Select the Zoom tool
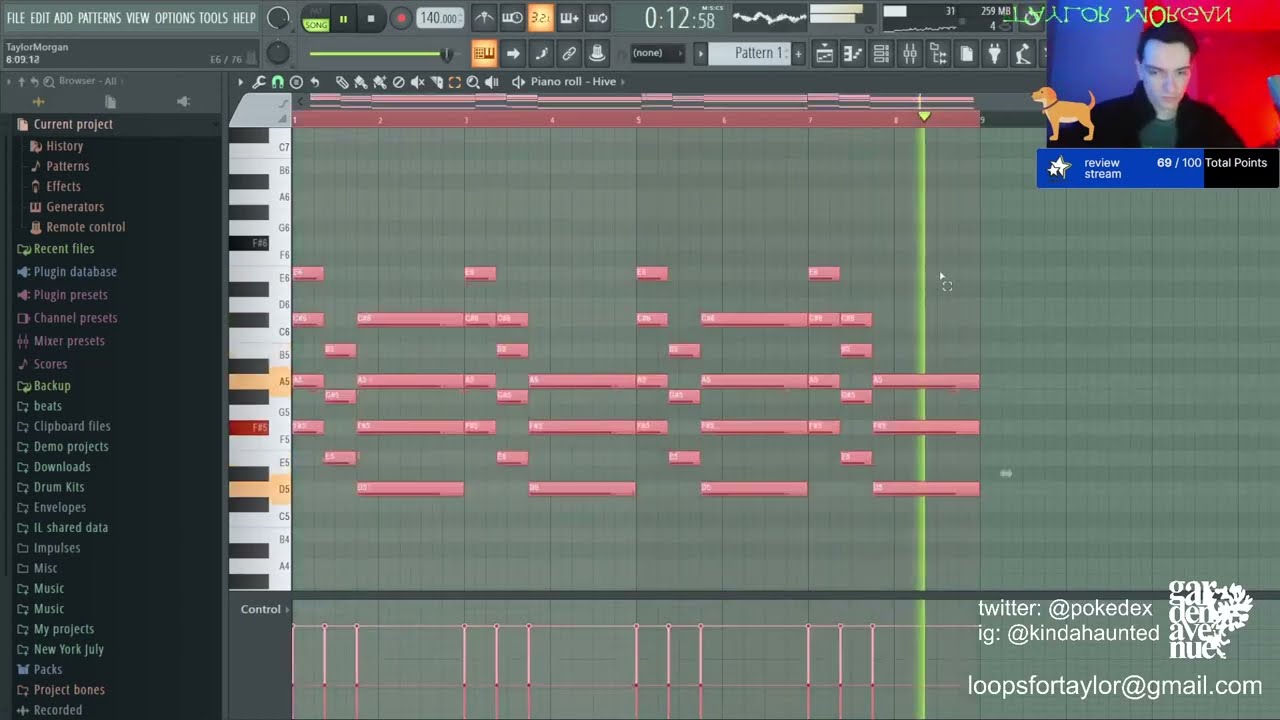The width and height of the screenshot is (1280, 720). (x=473, y=82)
